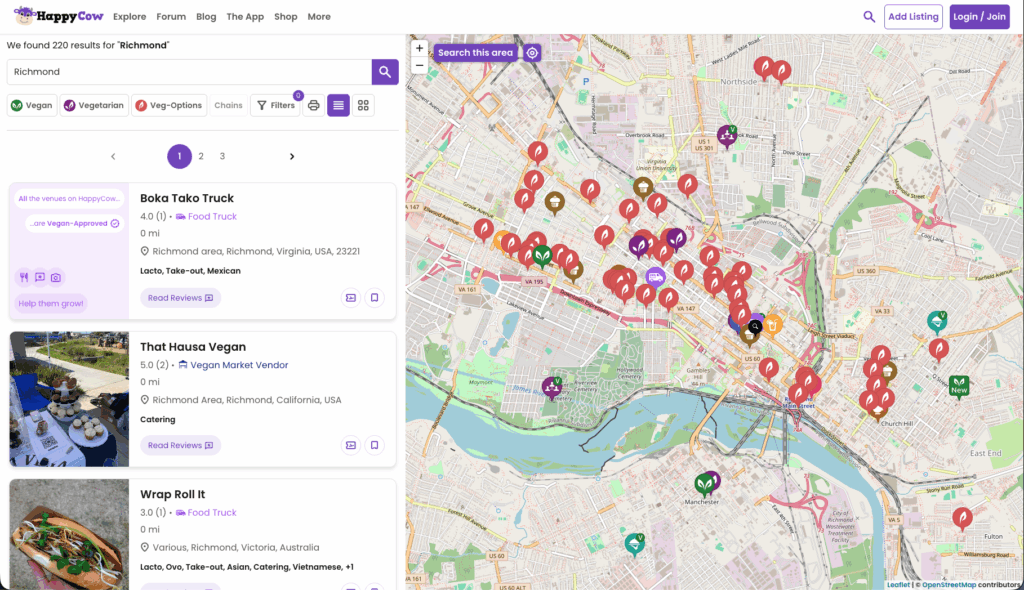Open the Explore menu
Screen dimensions: 1024x590
tap(129, 17)
